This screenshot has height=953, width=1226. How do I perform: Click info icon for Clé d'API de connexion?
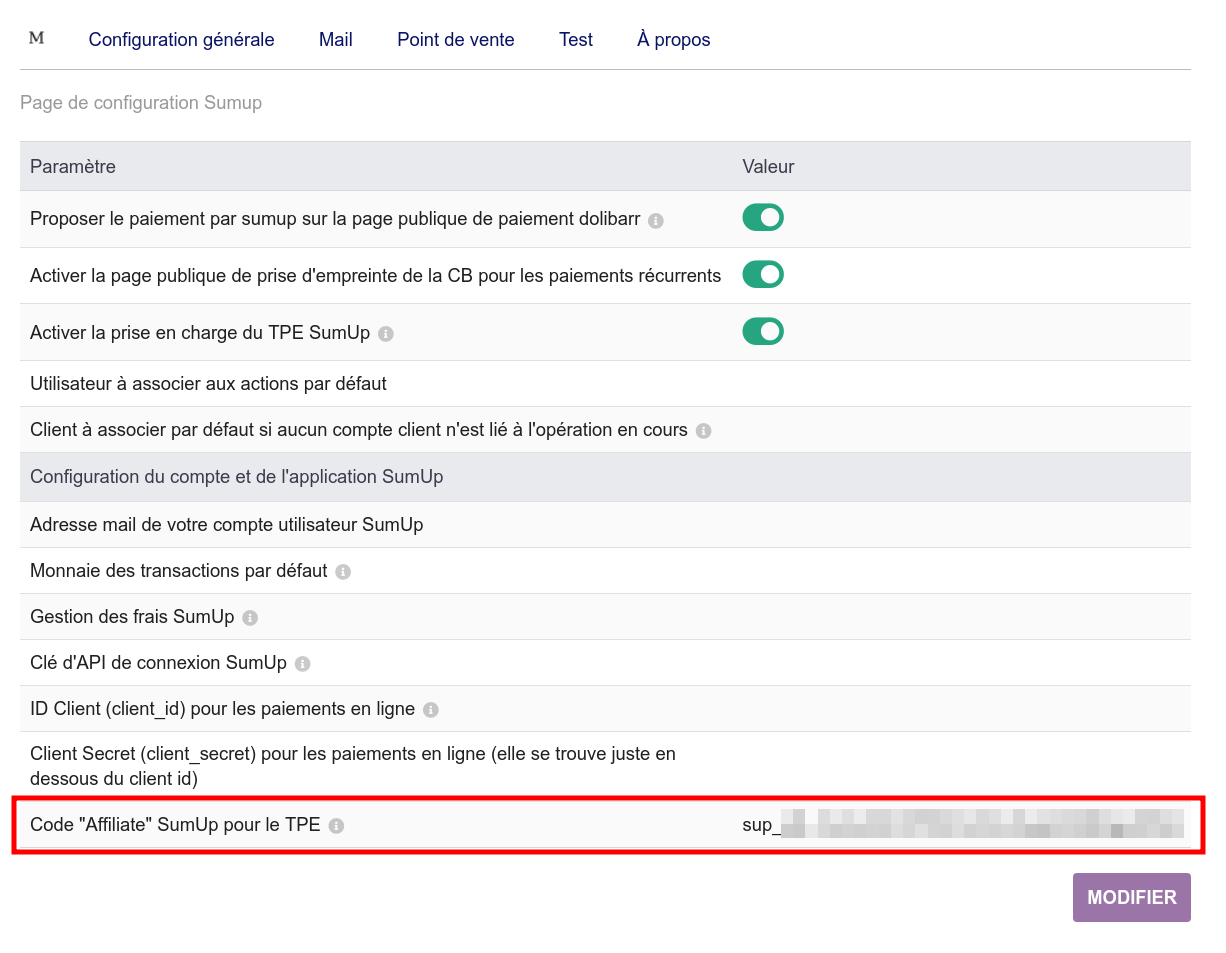pyautogui.click(x=303, y=664)
